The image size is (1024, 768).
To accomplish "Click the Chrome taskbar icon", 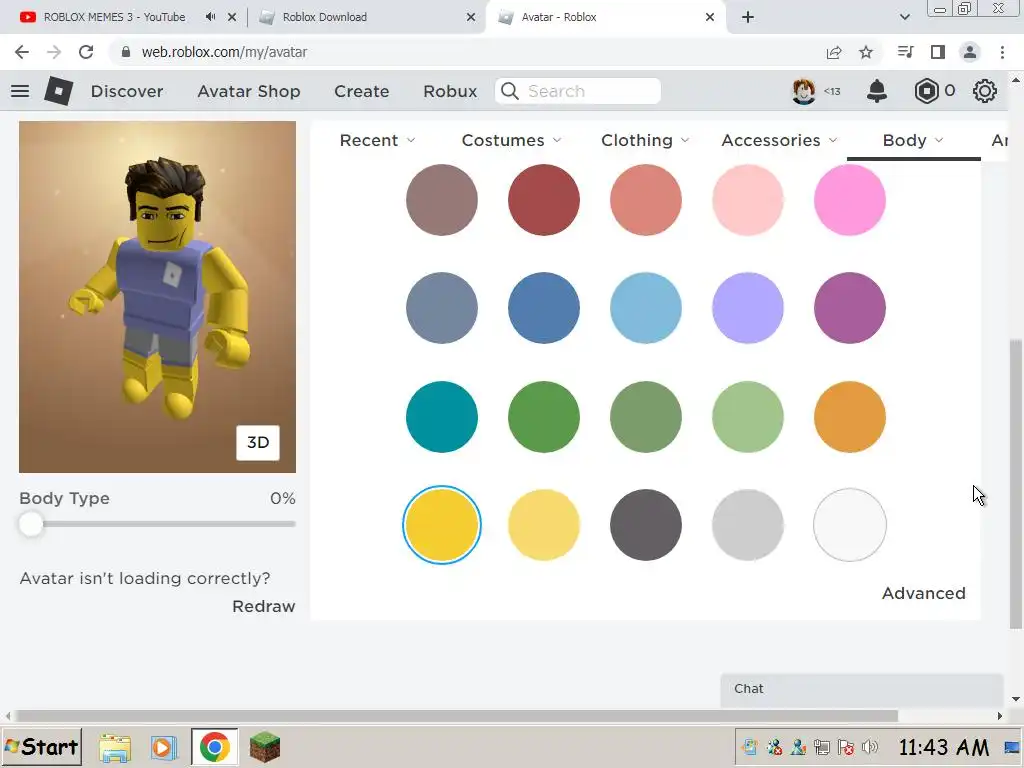I will (x=214, y=747).
